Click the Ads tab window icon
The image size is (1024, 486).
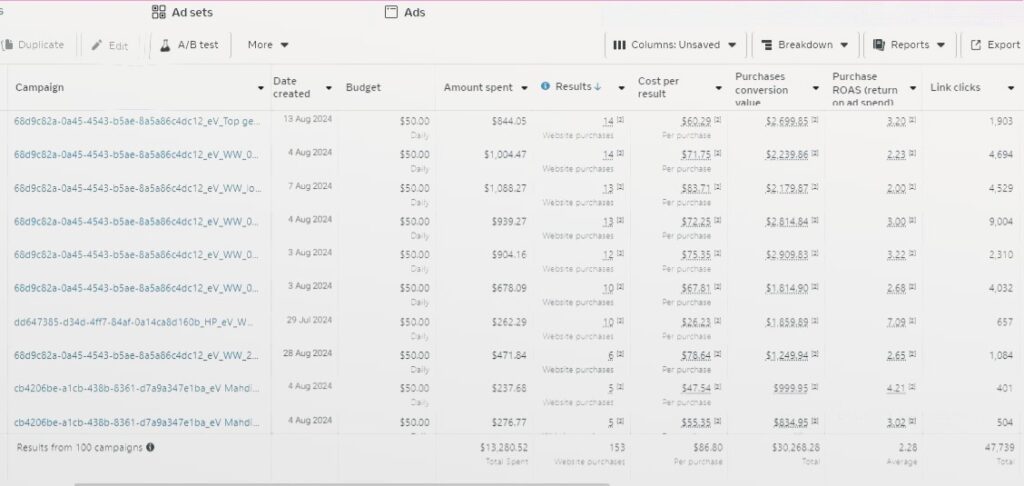(x=391, y=12)
